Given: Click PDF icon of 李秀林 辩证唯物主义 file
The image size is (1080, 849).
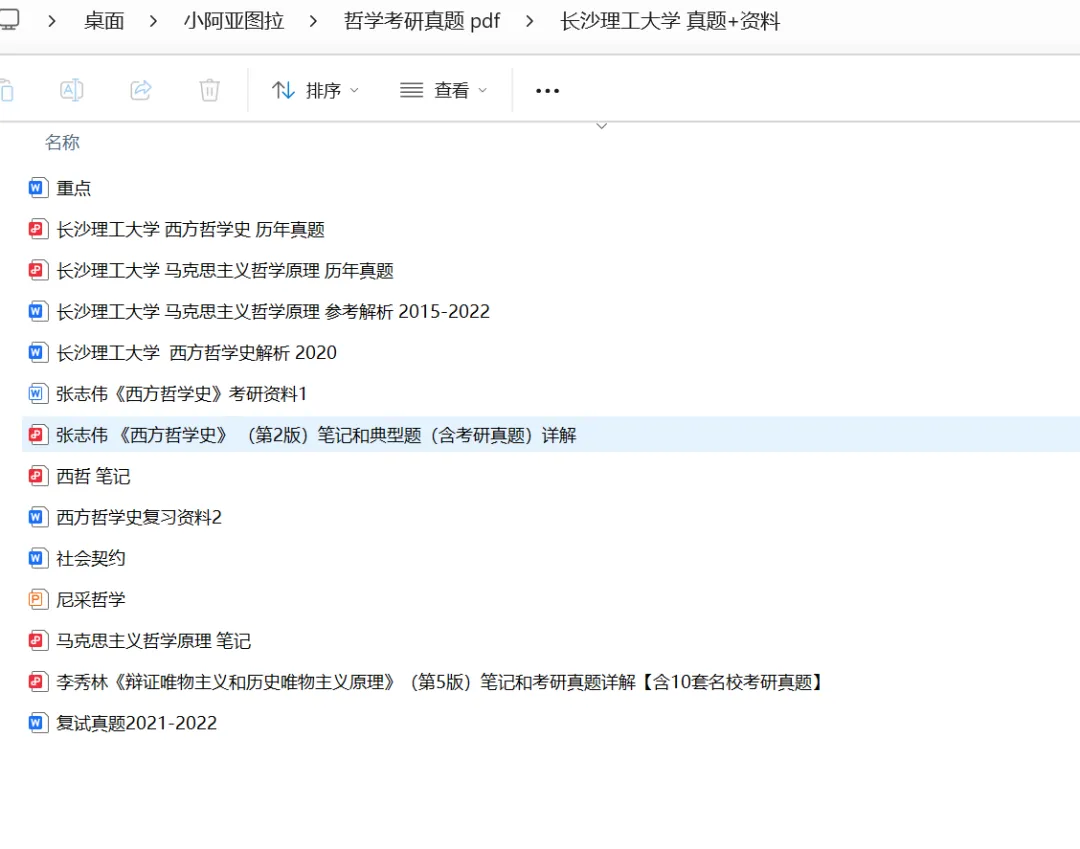Looking at the screenshot, I should tap(37, 682).
